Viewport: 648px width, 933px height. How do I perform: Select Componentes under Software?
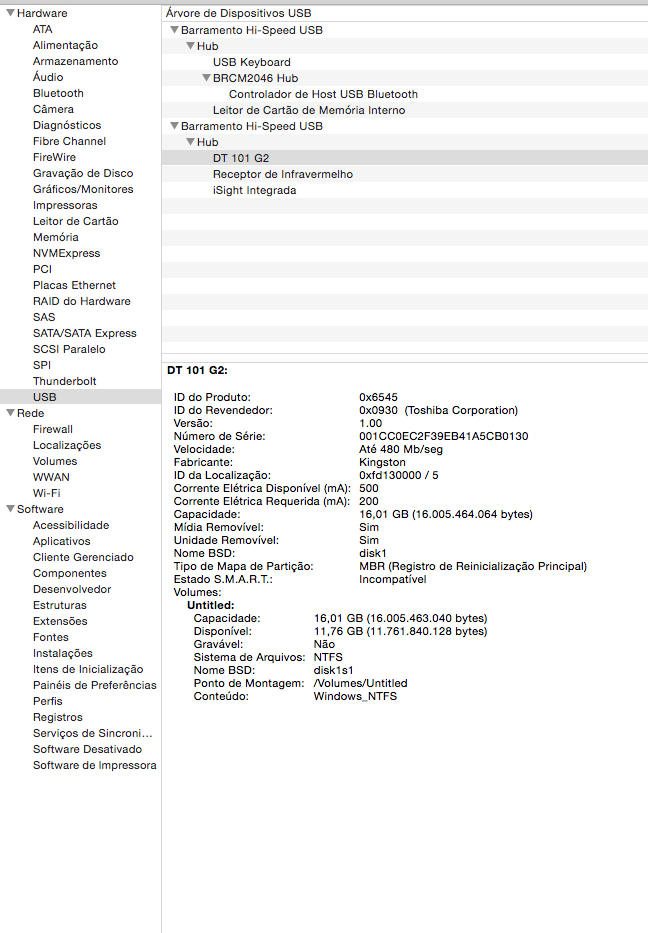tap(70, 574)
